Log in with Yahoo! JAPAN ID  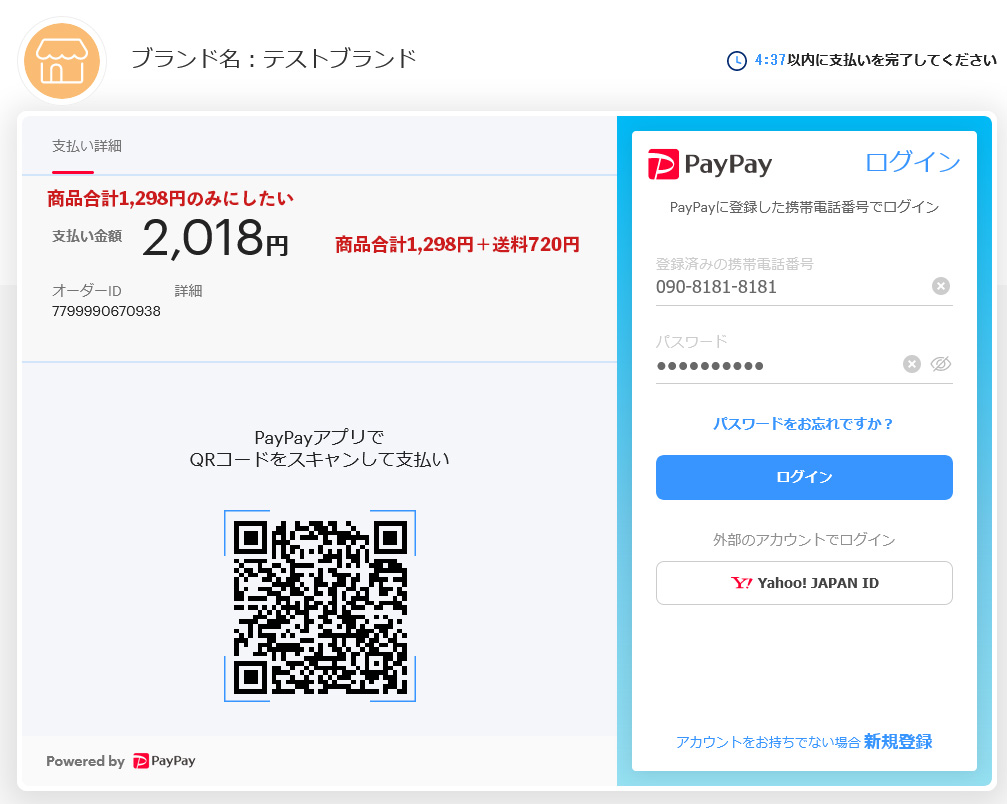pyautogui.click(x=804, y=583)
